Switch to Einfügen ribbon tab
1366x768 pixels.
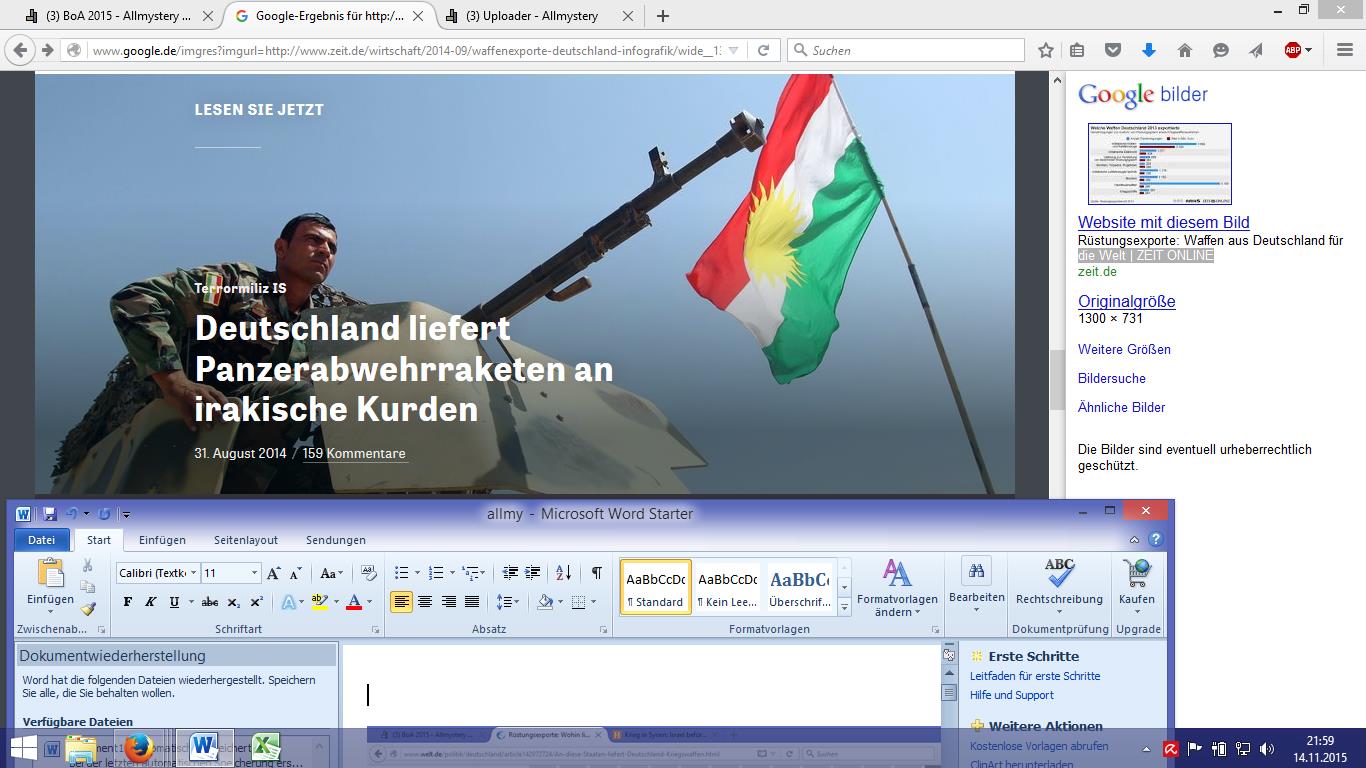coord(162,540)
